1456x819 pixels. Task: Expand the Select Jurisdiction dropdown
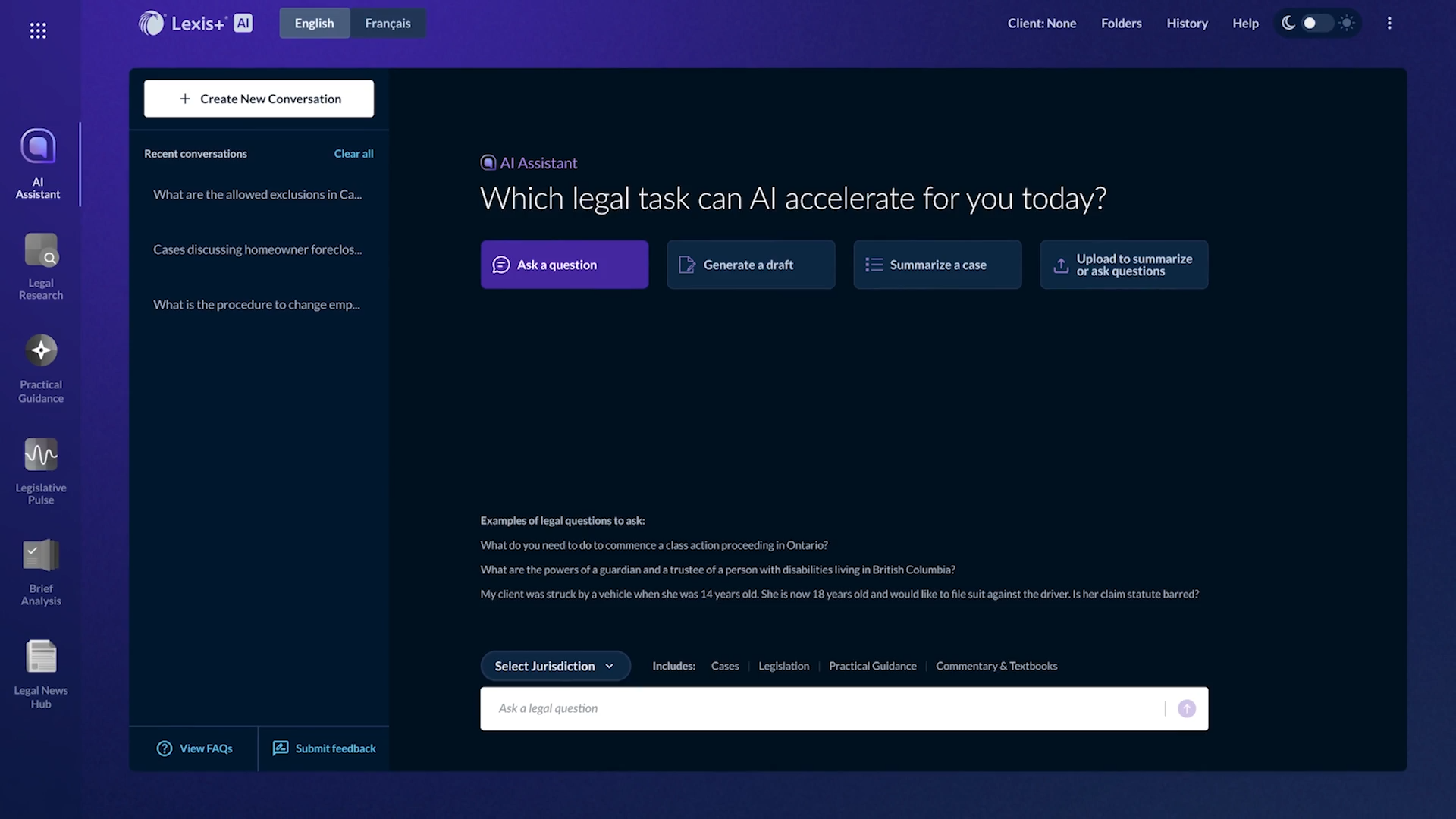click(555, 666)
